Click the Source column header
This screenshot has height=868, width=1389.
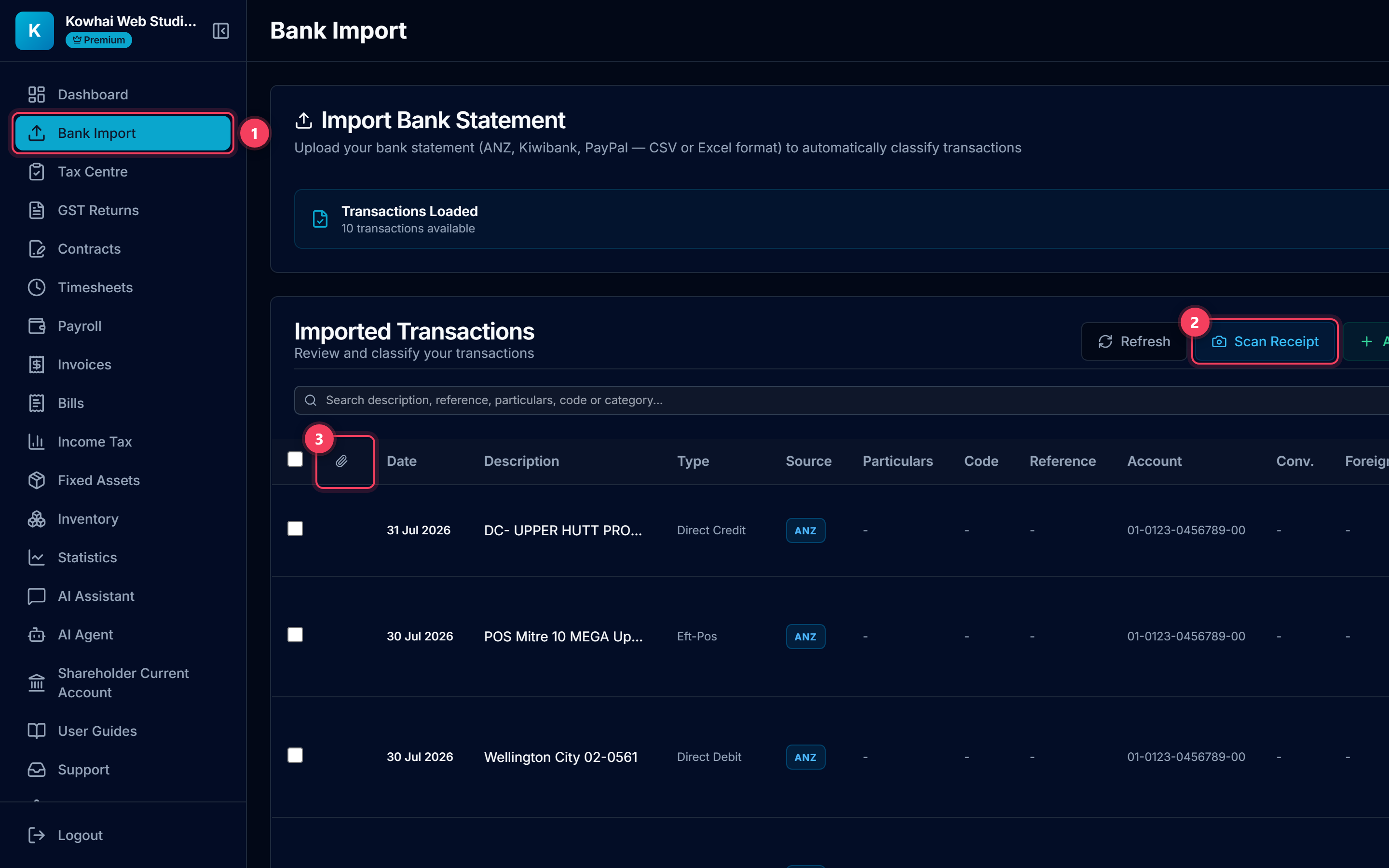click(x=808, y=461)
